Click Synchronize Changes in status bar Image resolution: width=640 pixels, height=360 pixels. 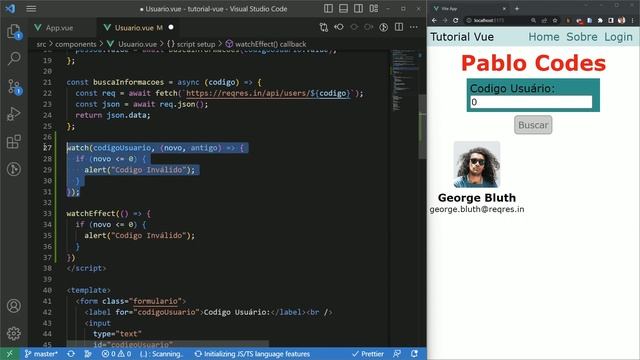pos(71,354)
